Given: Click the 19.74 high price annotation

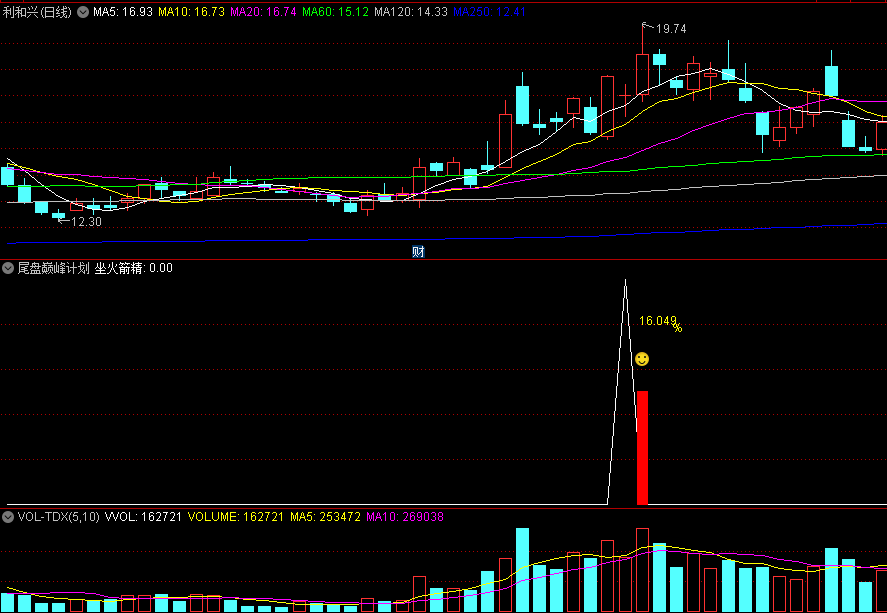Looking at the screenshot, I should (671, 29).
